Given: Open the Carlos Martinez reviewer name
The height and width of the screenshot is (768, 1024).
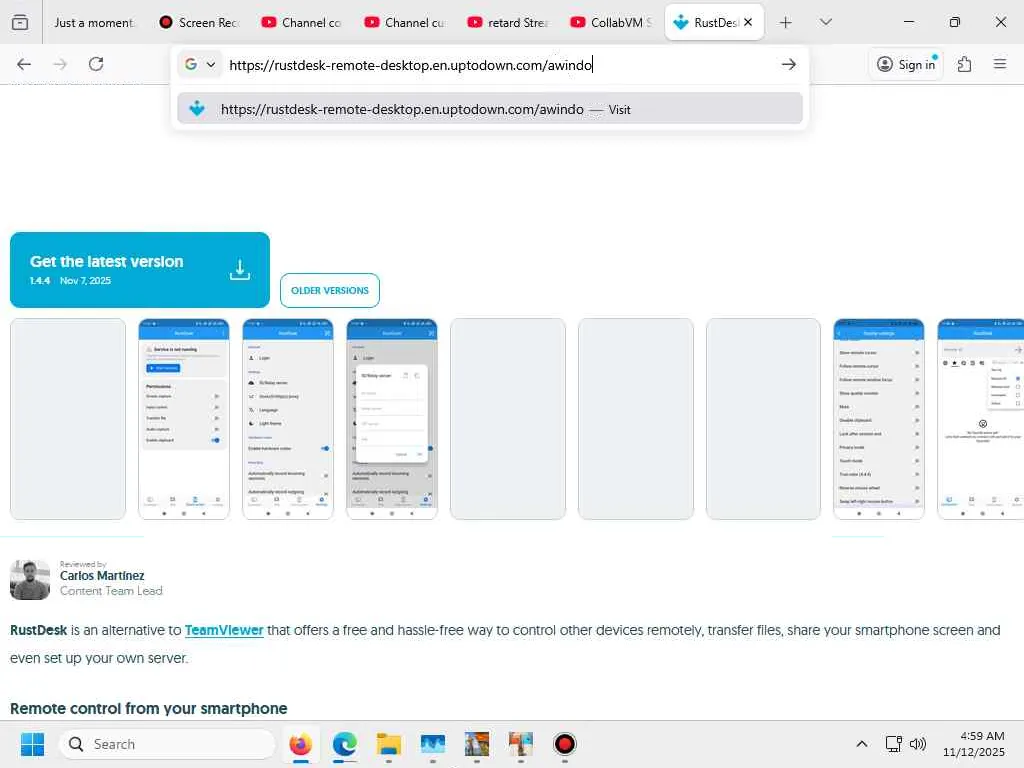Looking at the screenshot, I should tap(102, 575).
